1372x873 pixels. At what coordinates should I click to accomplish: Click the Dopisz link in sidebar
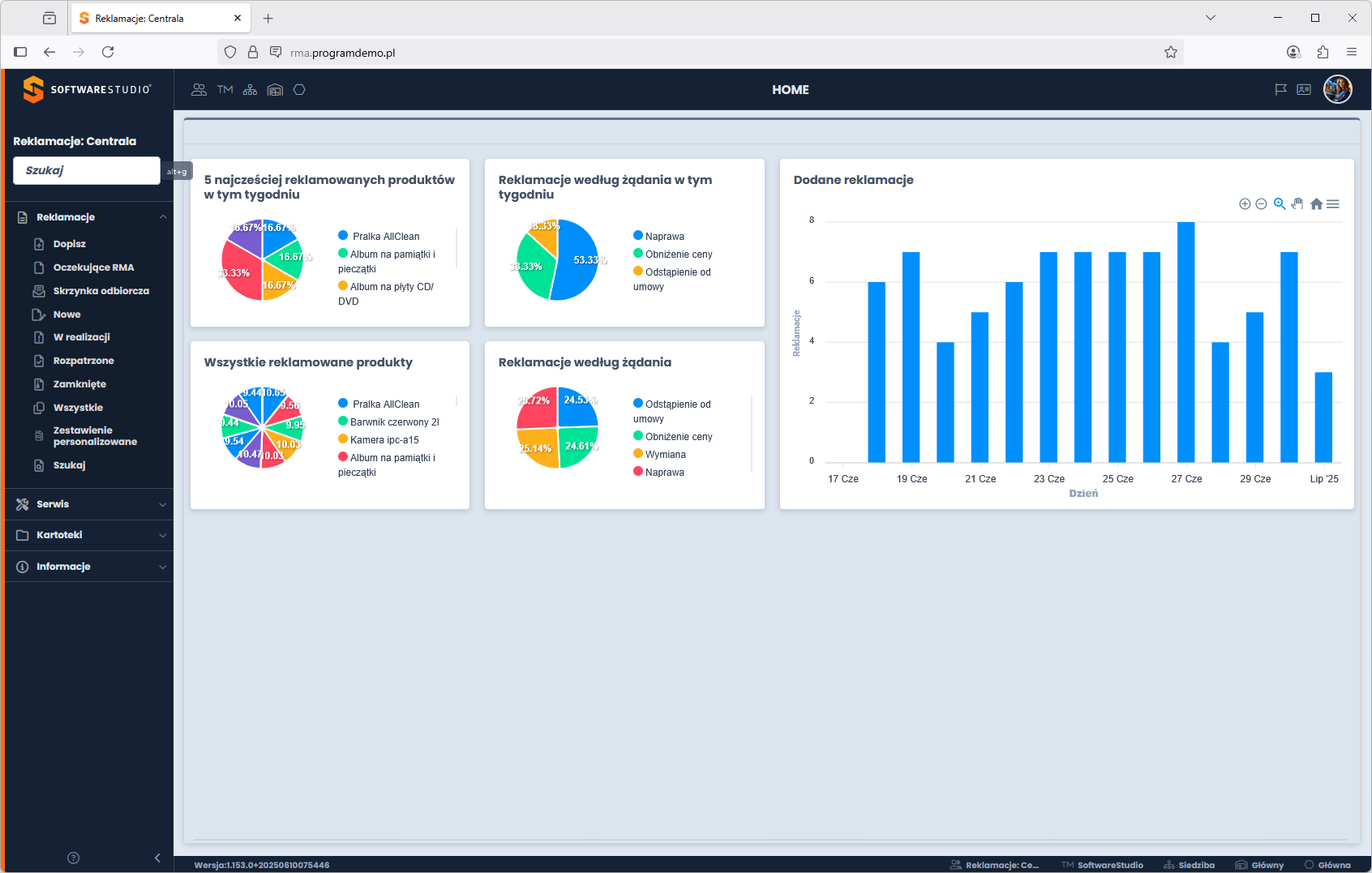point(69,244)
